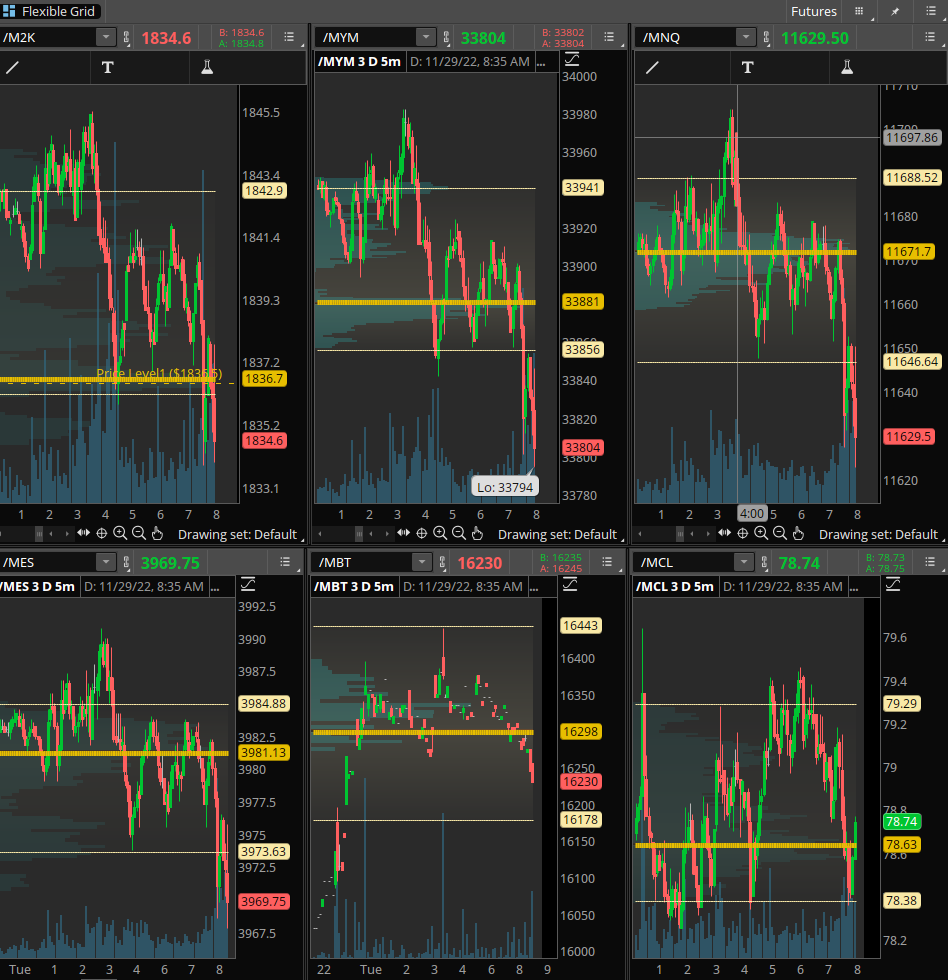
Task: Open Drawing set: Default under /MNQ chart
Action: (x=878, y=534)
